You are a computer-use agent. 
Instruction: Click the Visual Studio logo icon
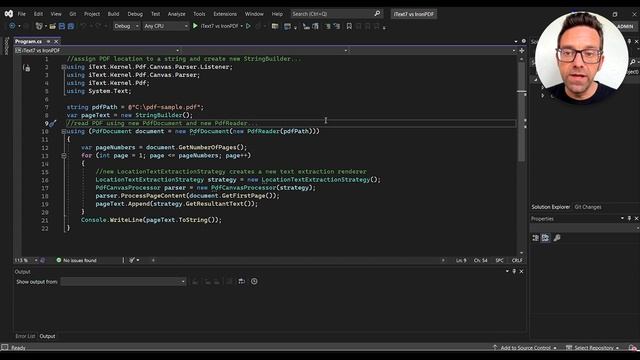pyautogui.click(x=9, y=14)
